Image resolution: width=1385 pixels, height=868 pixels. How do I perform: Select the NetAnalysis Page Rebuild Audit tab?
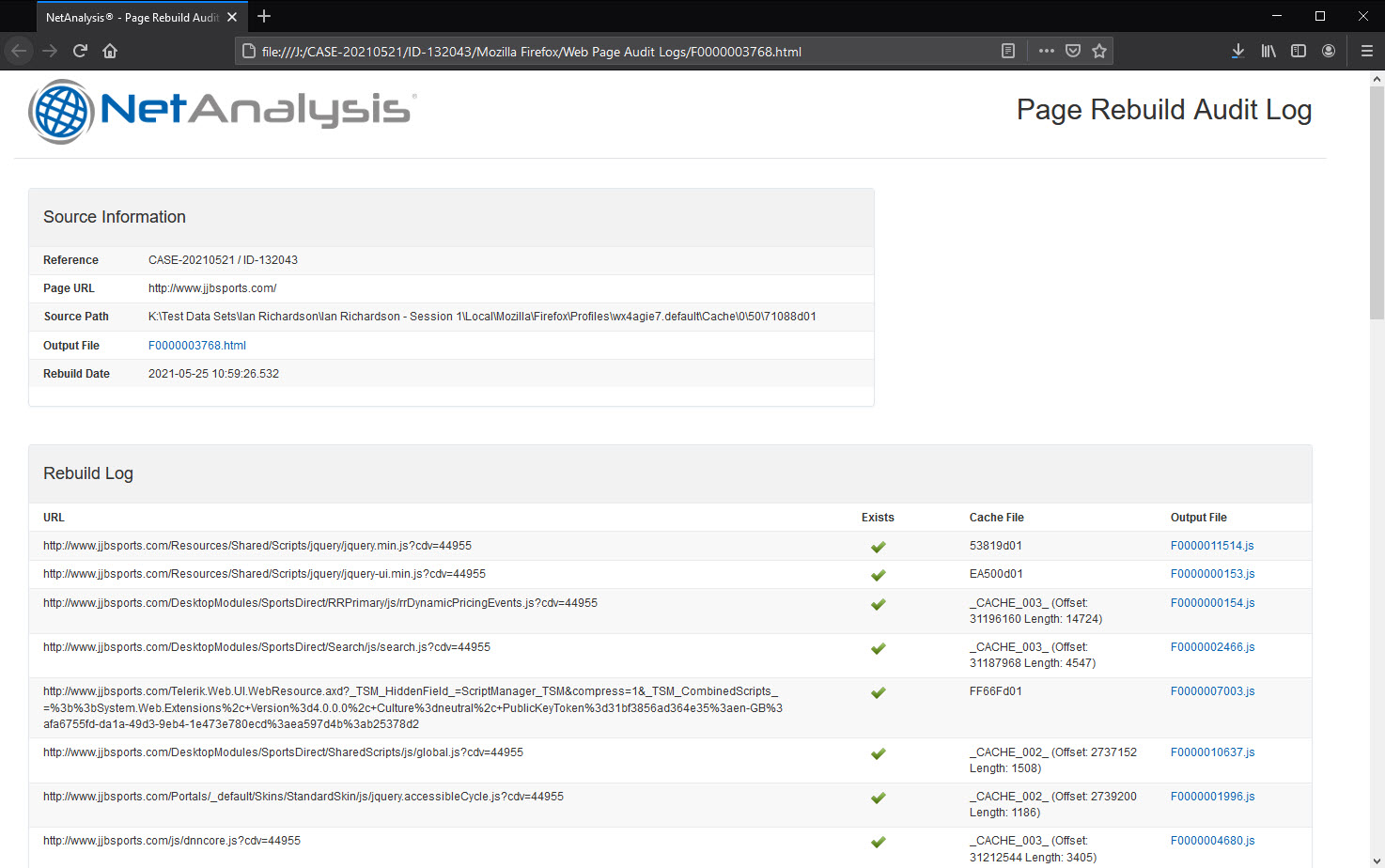pyautogui.click(x=142, y=17)
